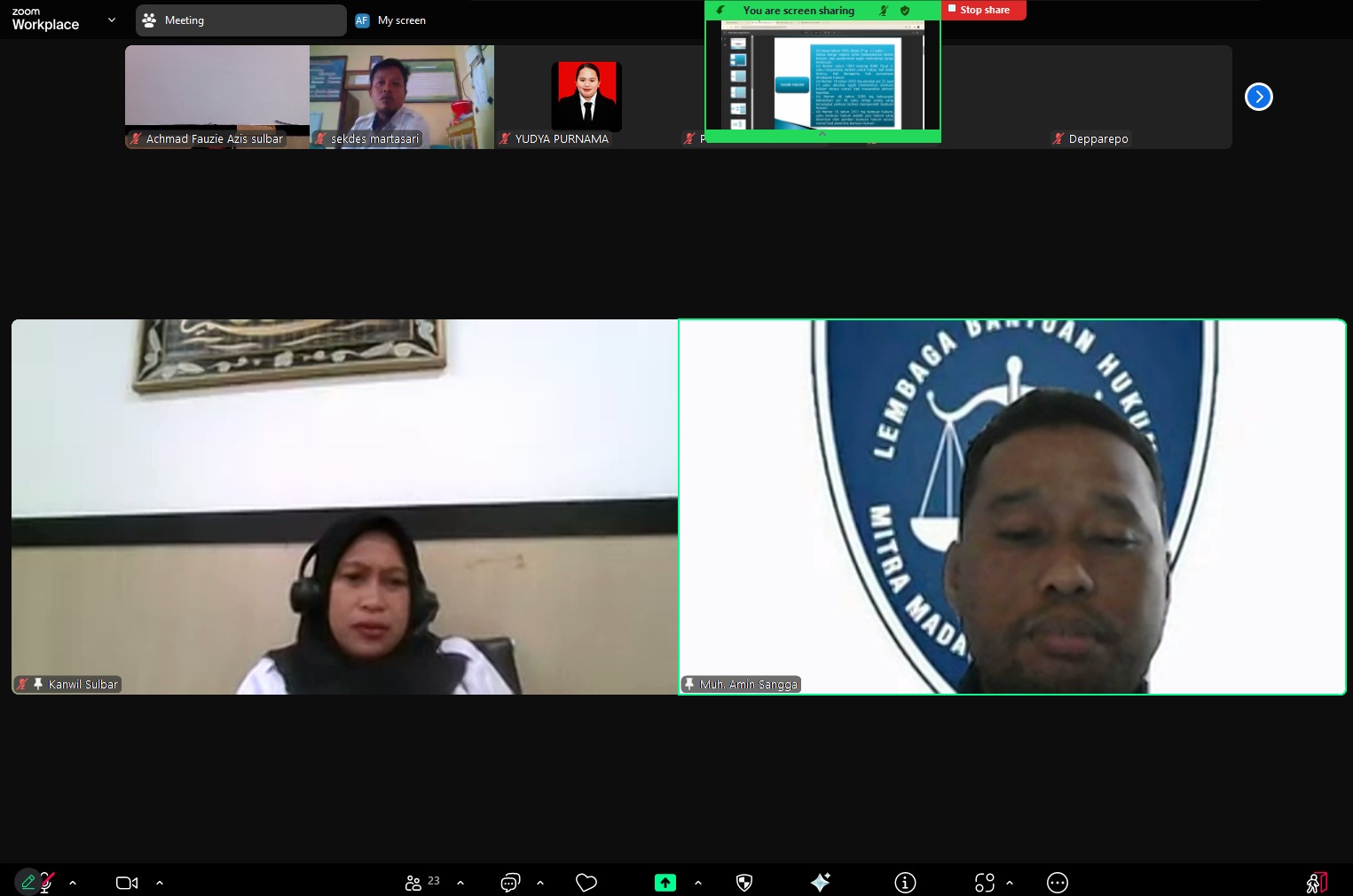1353x896 pixels.
Task: Switch to the My screen tab
Action: [391, 20]
